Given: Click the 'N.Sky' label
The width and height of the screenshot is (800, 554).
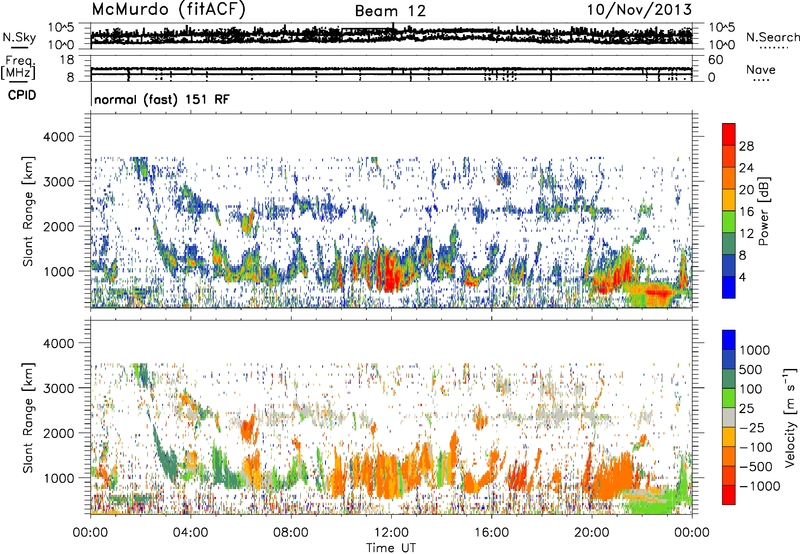Looking at the screenshot, I should pos(19,37).
